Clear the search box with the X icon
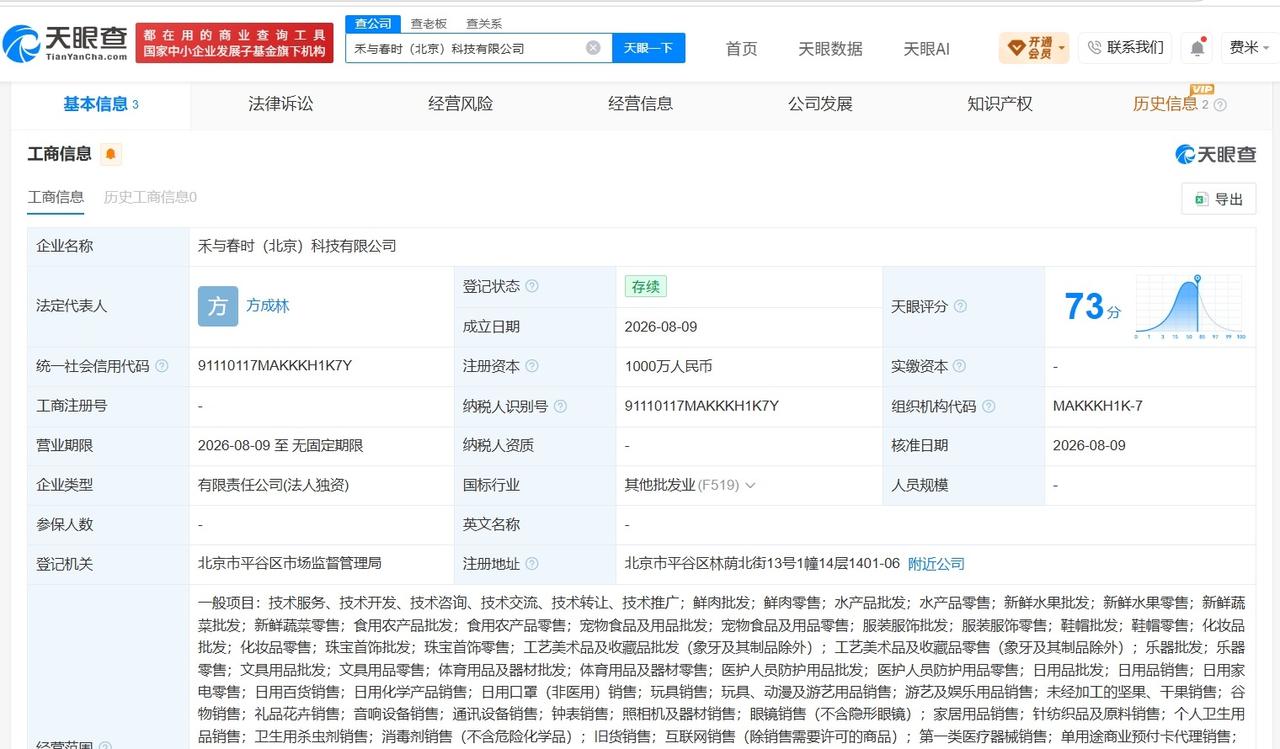The width and height of the screenshot is (1280, 749). [593, 48]
